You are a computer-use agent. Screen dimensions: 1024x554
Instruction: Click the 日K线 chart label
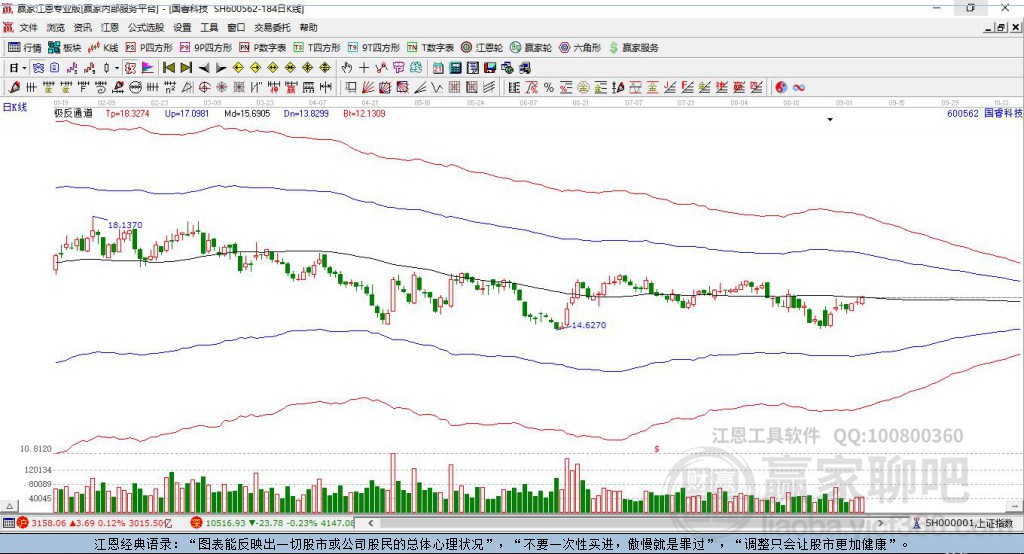coord(15,107)
